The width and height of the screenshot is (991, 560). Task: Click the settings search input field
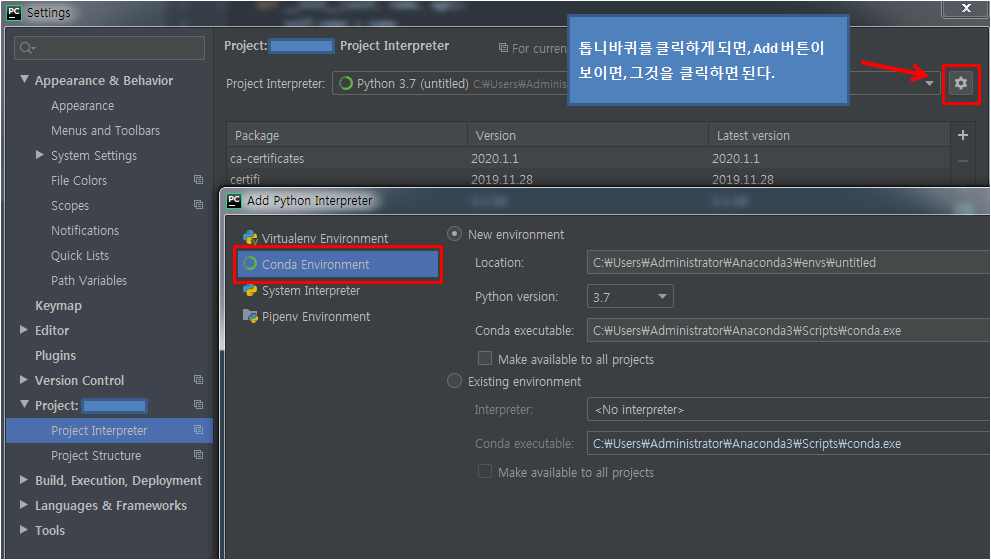(109, 48)
